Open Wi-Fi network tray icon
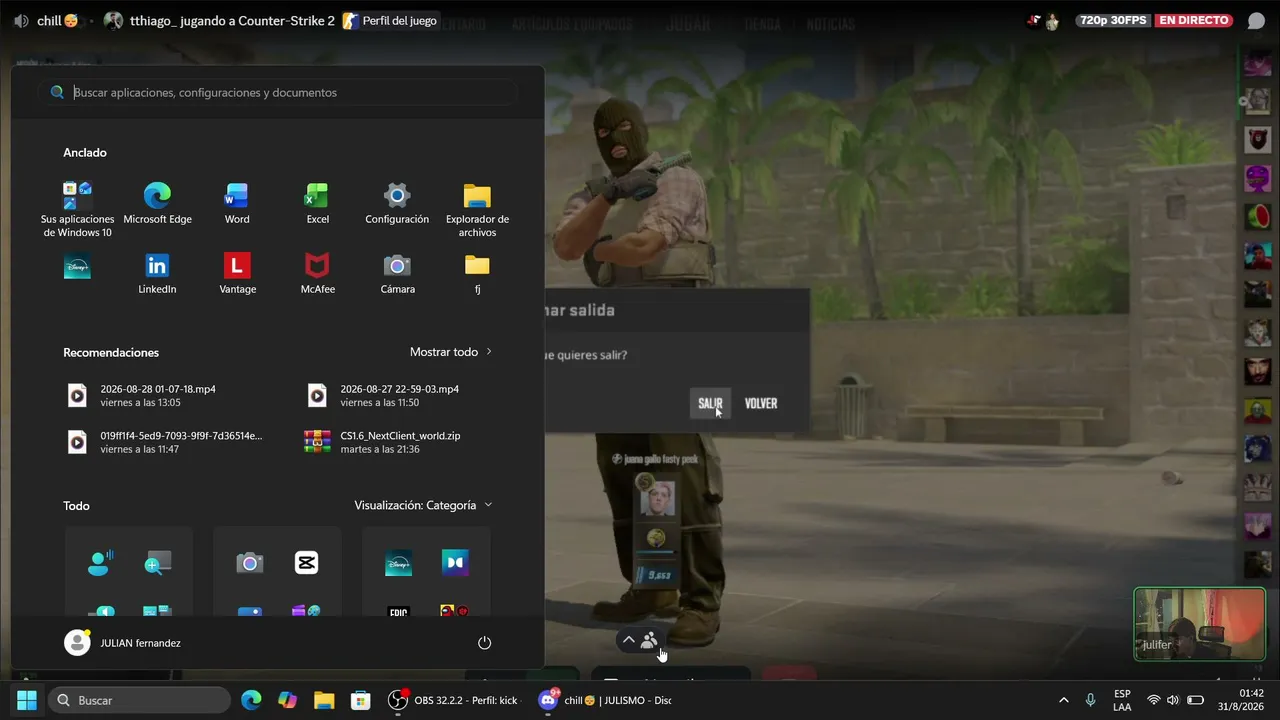The width and height of the screenshot is (1280, 720). pyautogui.click(x=1153, y=700)
